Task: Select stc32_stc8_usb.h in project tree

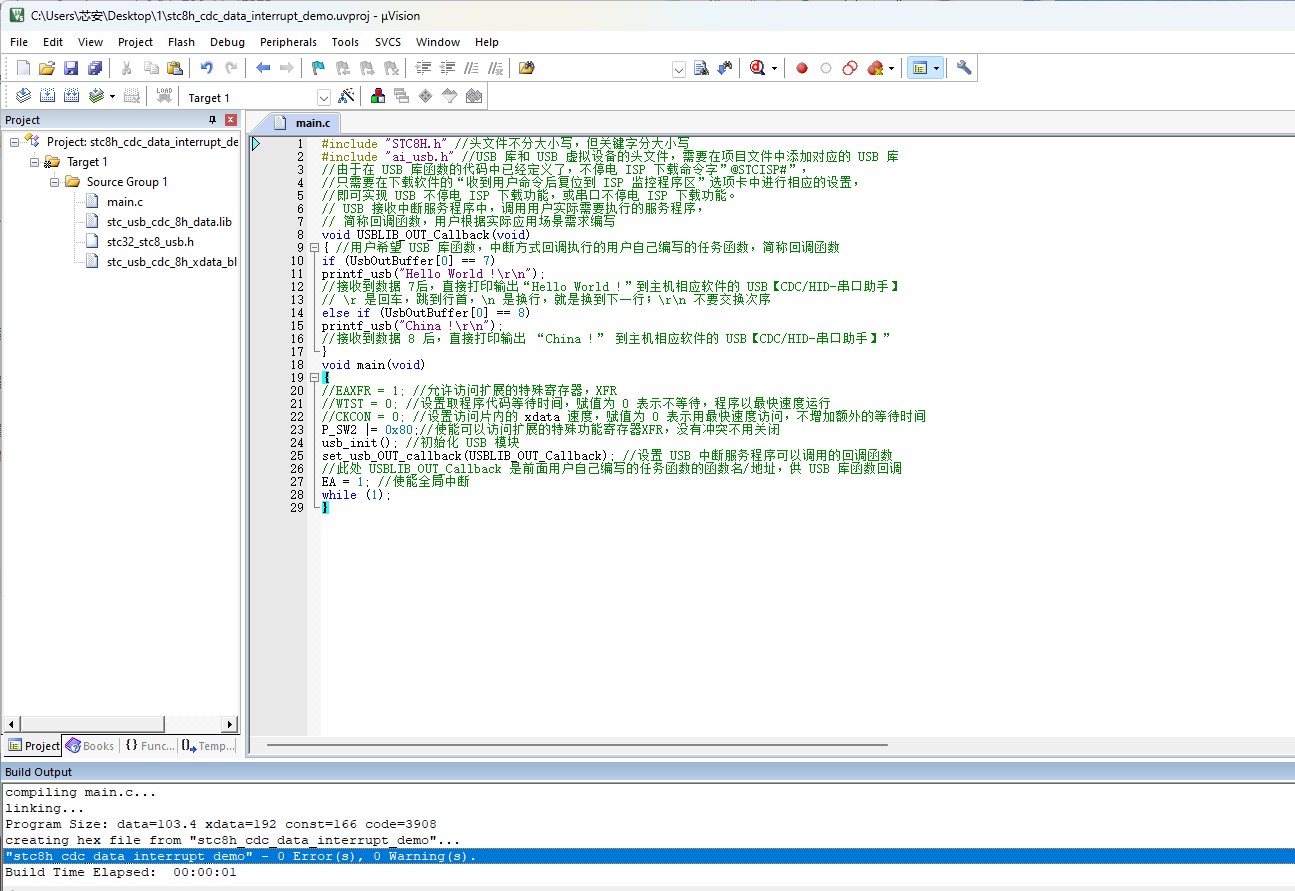Action: [150, 242]
